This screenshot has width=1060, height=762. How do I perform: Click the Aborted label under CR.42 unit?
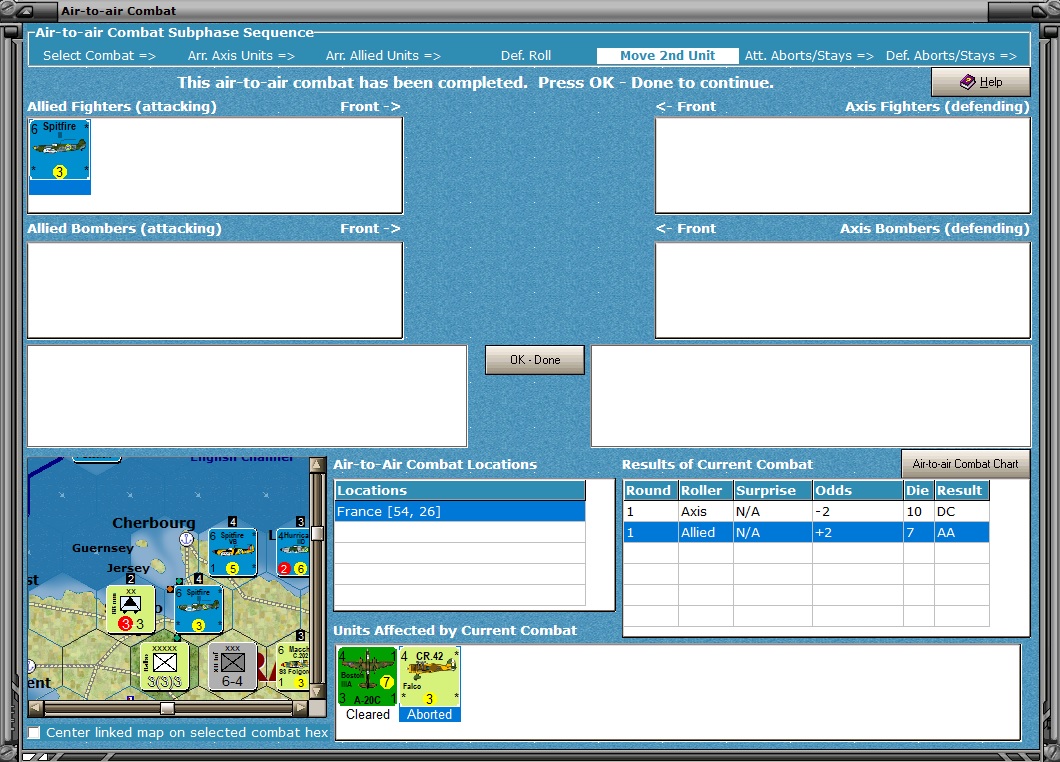(429, 714)
